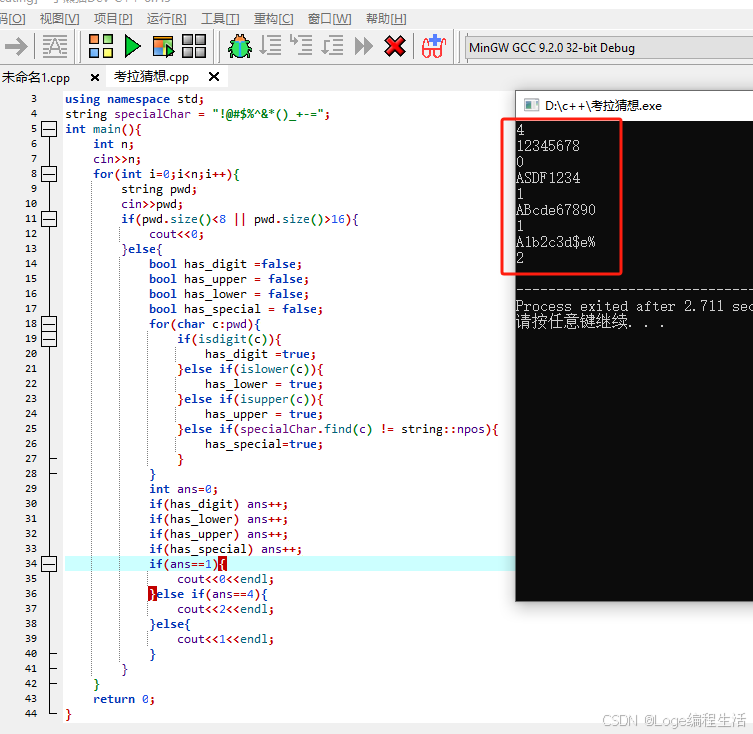Click the 'string specialChar' declaration line

(197, 114)
